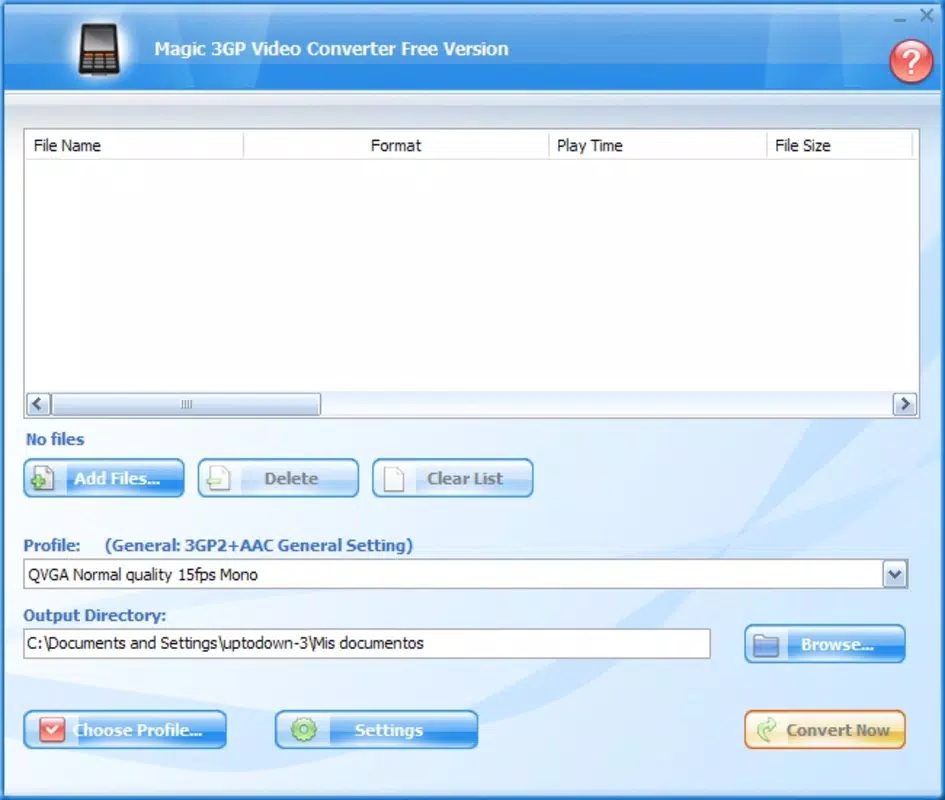Click the Add Files button
Image resolution: width=945 pixels, height=800 pixels.
pos(104,478)
